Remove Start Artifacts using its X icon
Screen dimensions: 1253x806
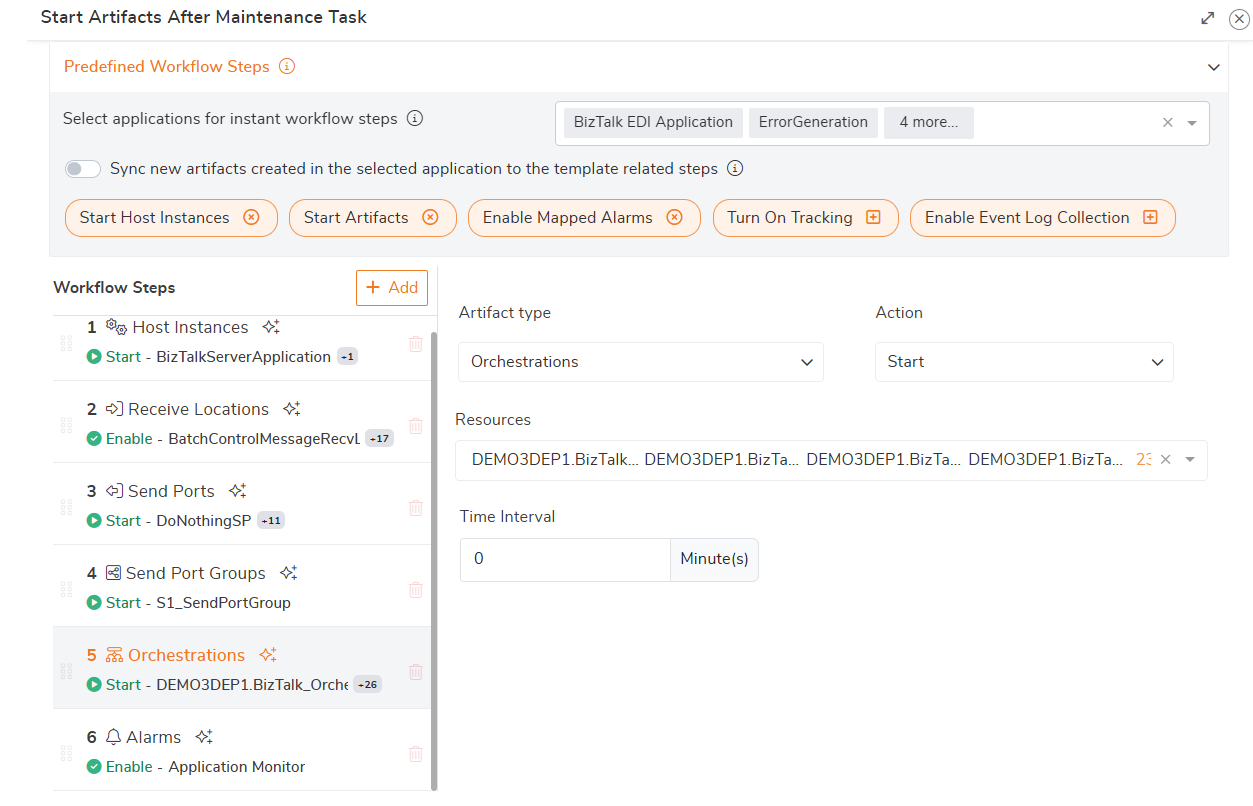pyautogui.click(x=430, y=216)
